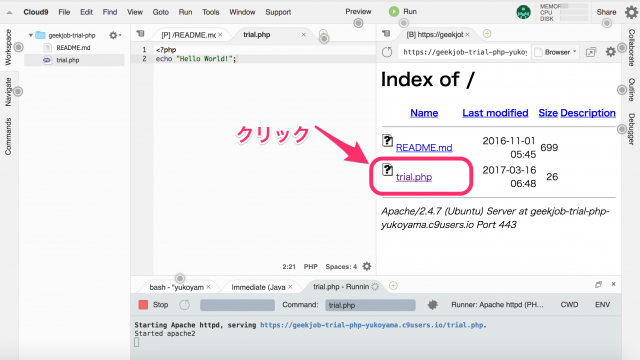This screenshot has height=360, width=640.
Task: Open the Outline side panel
Action: pyautogui.click(x=631, y=90)
